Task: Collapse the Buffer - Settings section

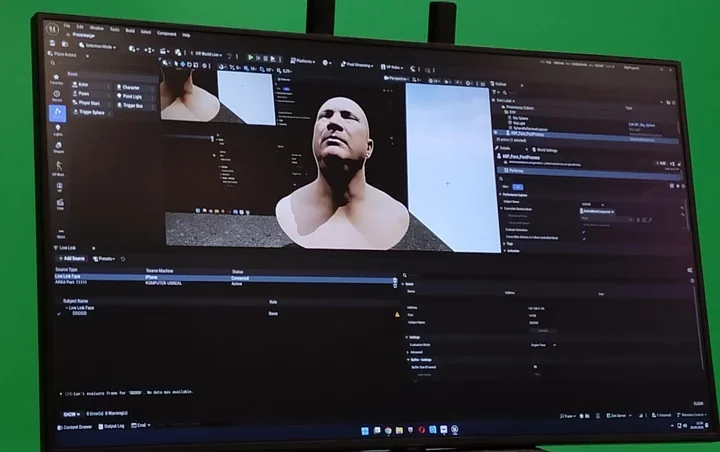Action: [409, 360]
